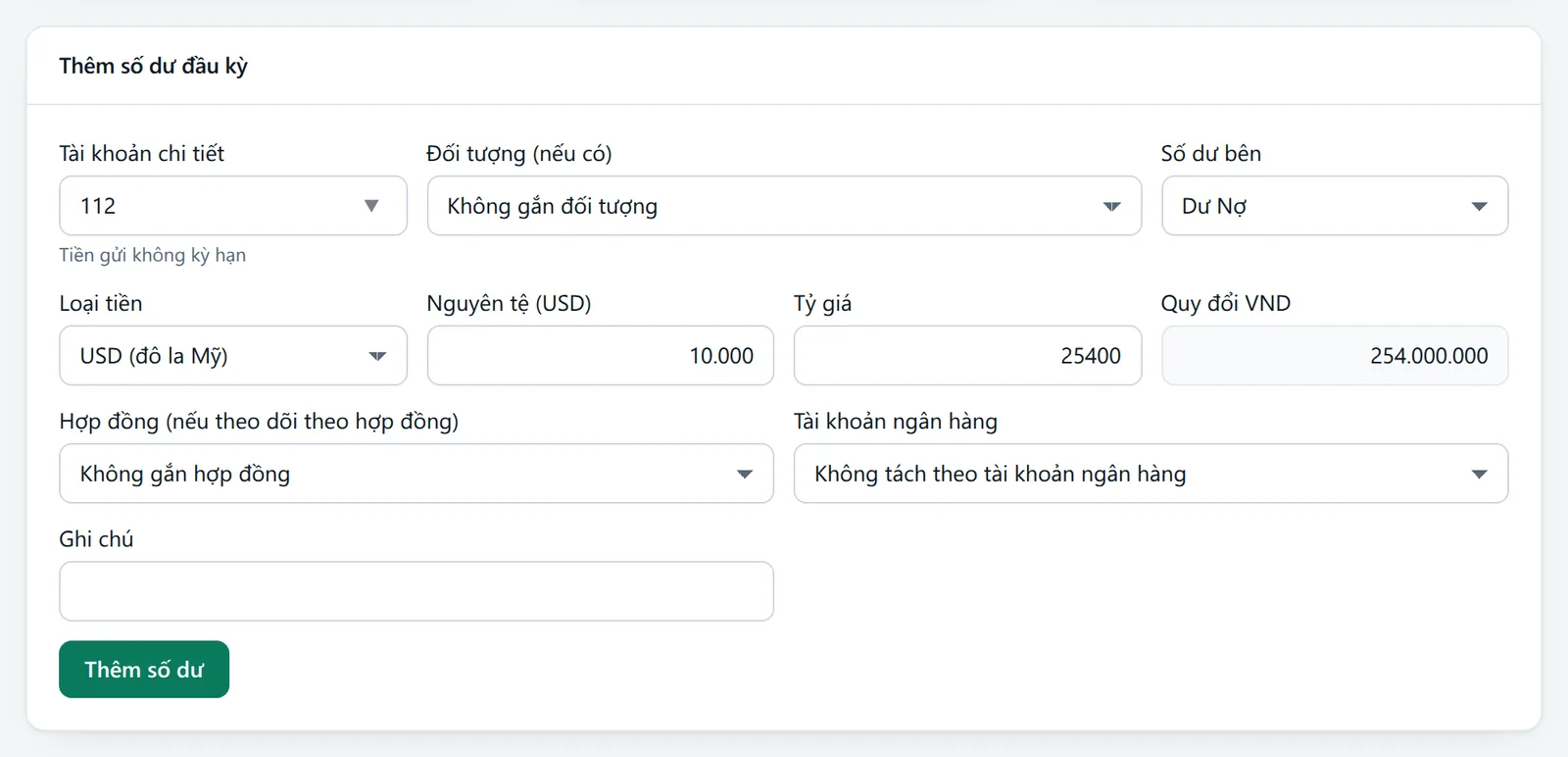Screen dimensions: 1568x757
Task: Click the Tỷ giá input field
Action: click(967, 355)
